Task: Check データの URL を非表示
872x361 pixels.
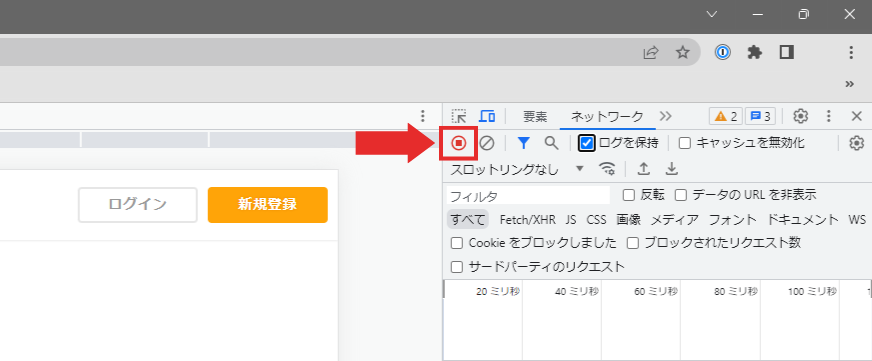Action: 681,195
